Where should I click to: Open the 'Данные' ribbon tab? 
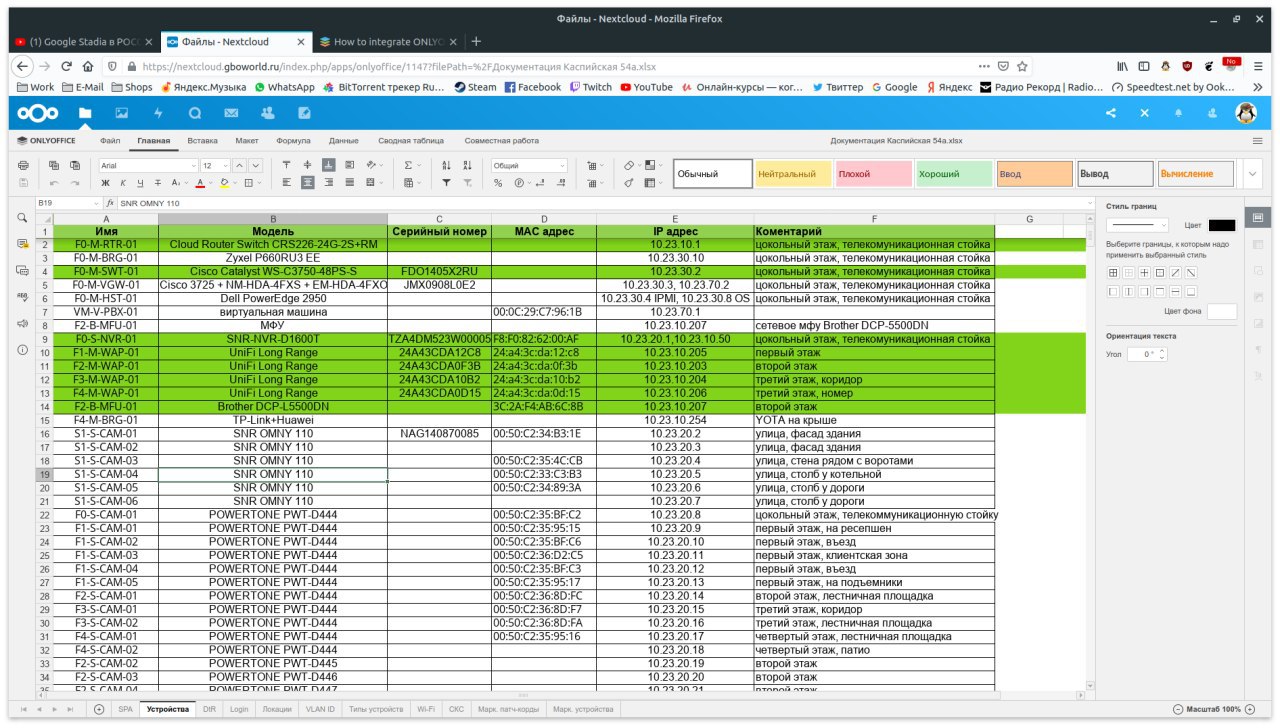[344, 141]
